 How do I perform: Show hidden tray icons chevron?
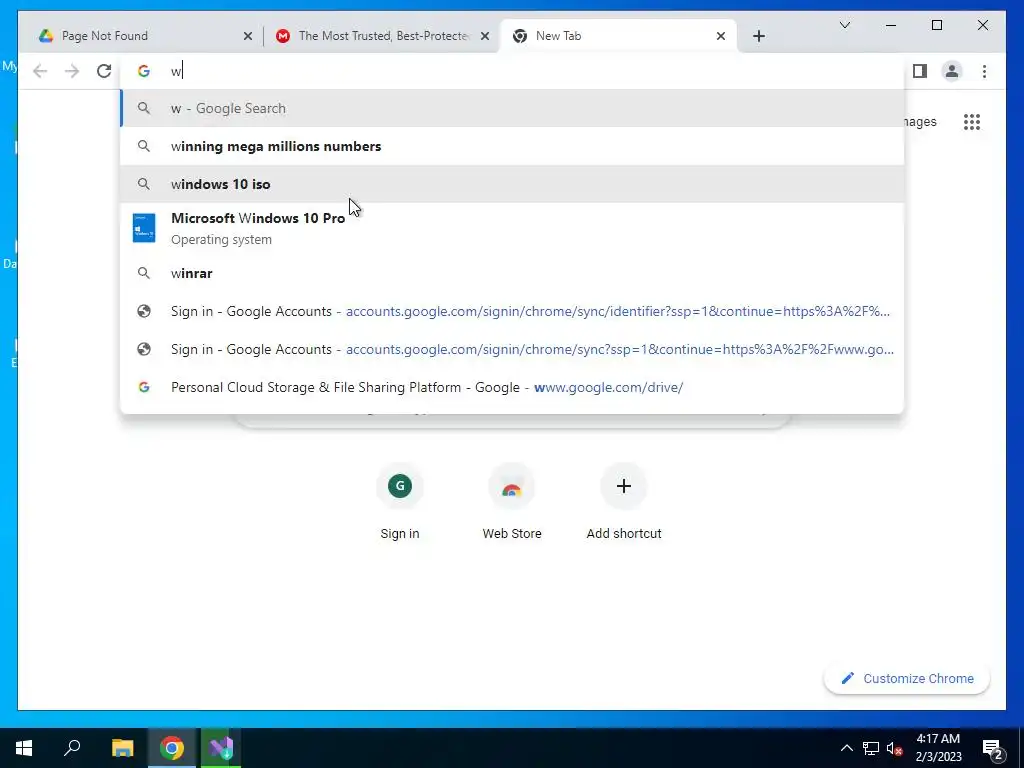pos(846,748)
